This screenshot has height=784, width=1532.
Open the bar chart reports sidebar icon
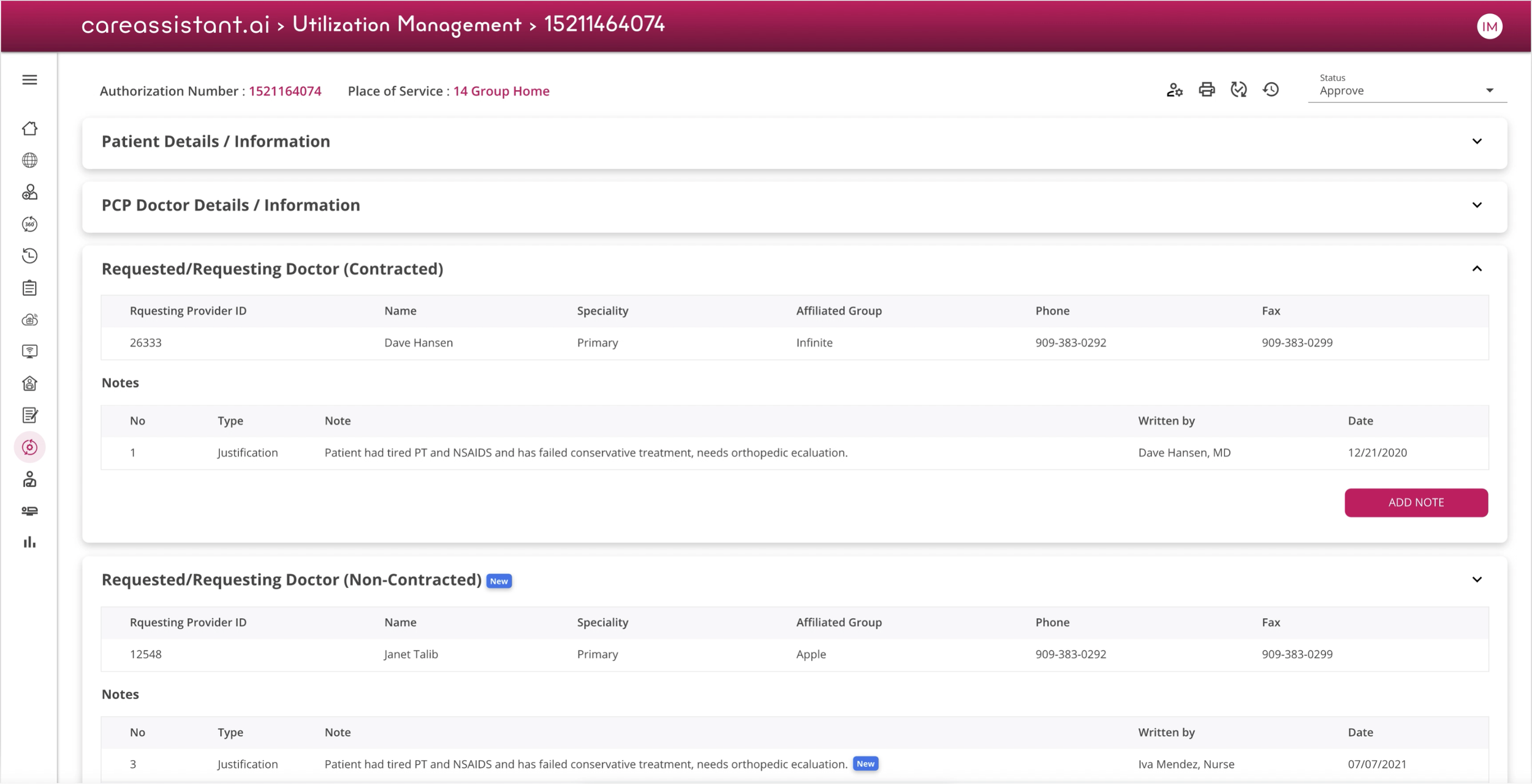click(29, 542)
